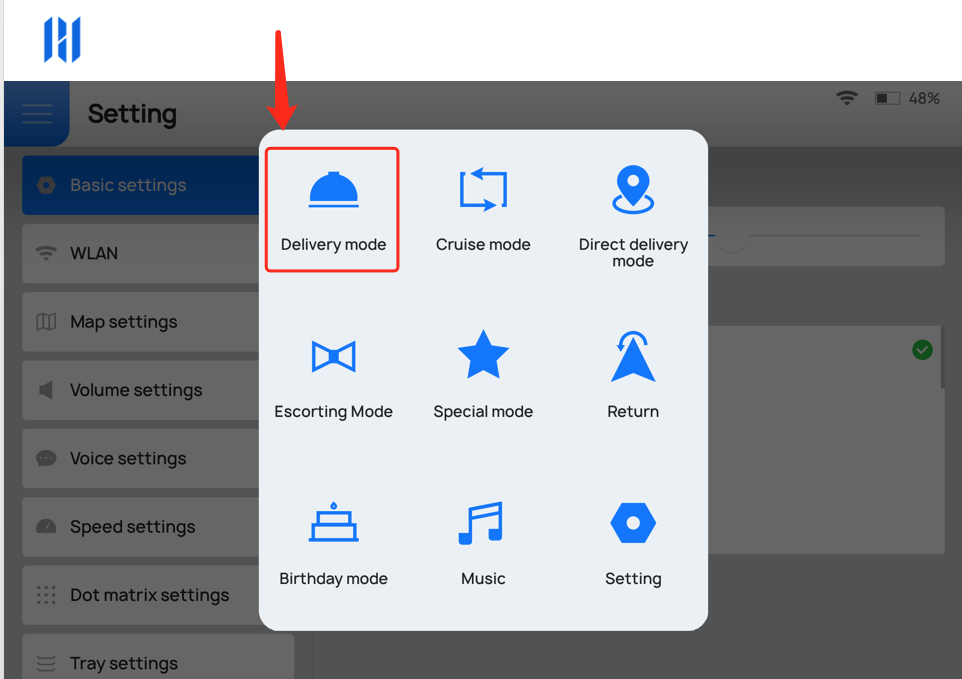Viewport: 962px width, 679px height.
Task: Click the blue app logo
Action: point(62,40)
